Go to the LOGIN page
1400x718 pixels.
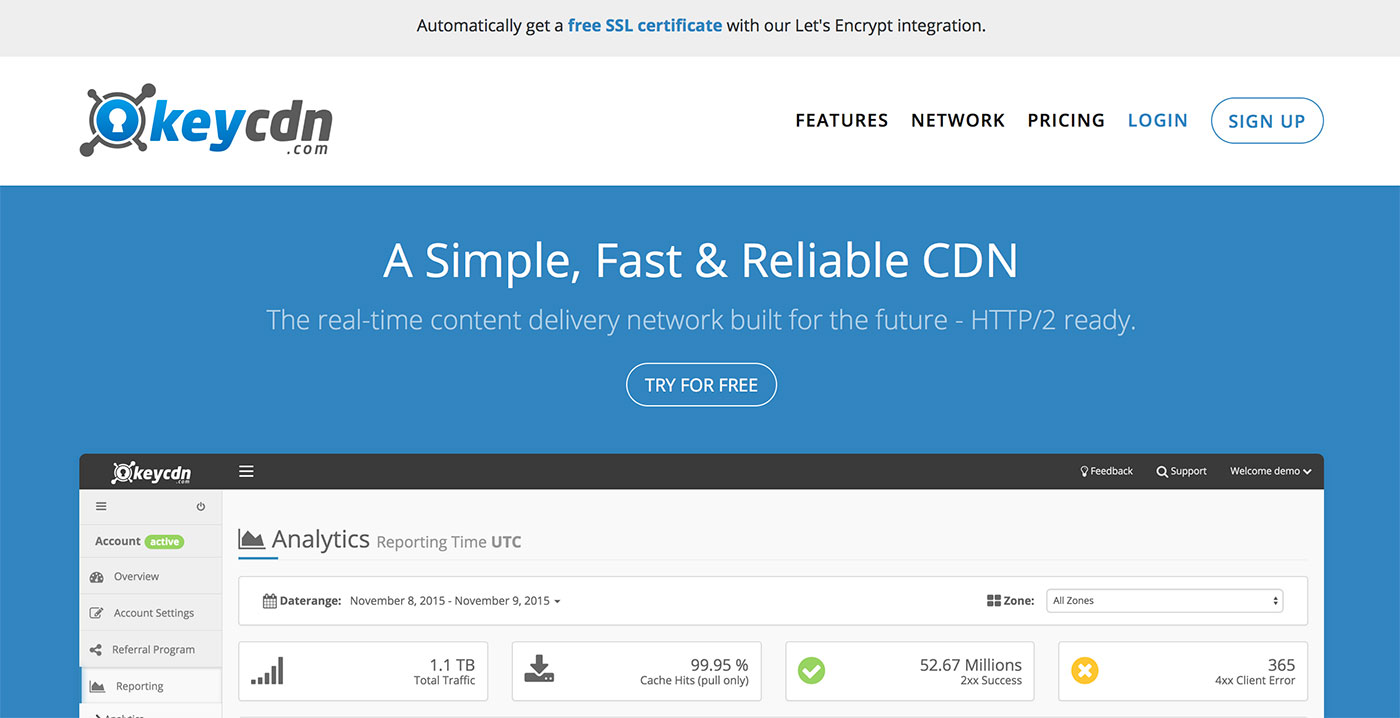click(x=1158, y=120)
